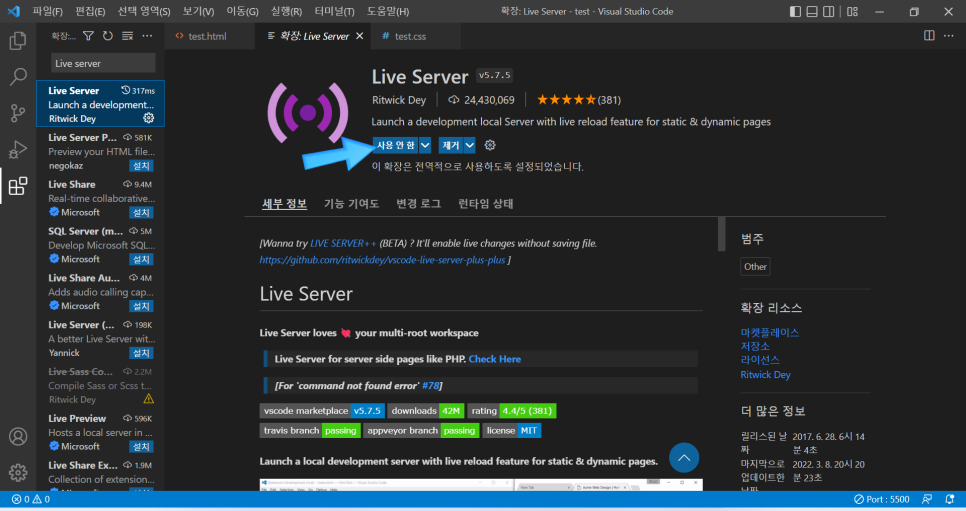Split the editor right
This screenshot has height=511, width=966.
(x=929, y=36)
